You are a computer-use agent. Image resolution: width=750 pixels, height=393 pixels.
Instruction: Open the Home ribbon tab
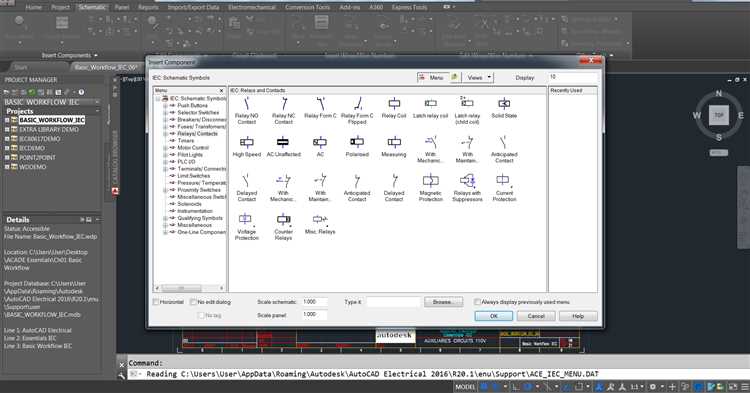[33, 7]
